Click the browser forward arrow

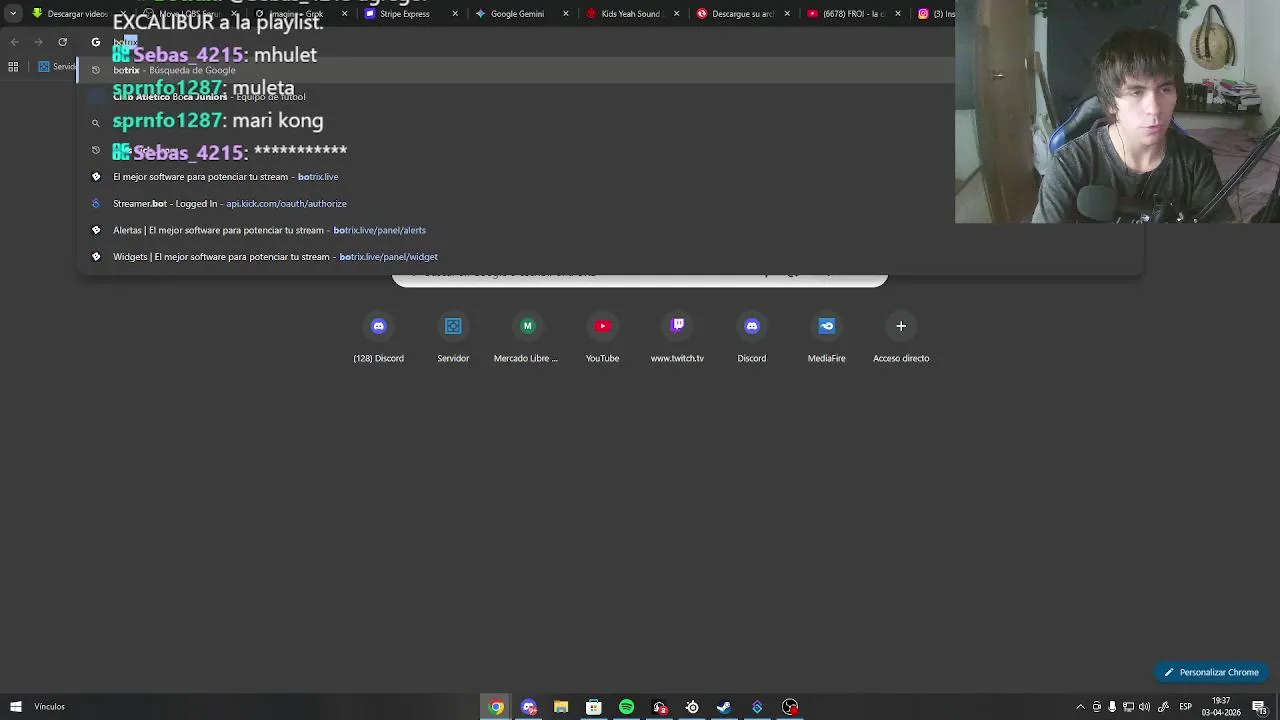coord(38,42)
